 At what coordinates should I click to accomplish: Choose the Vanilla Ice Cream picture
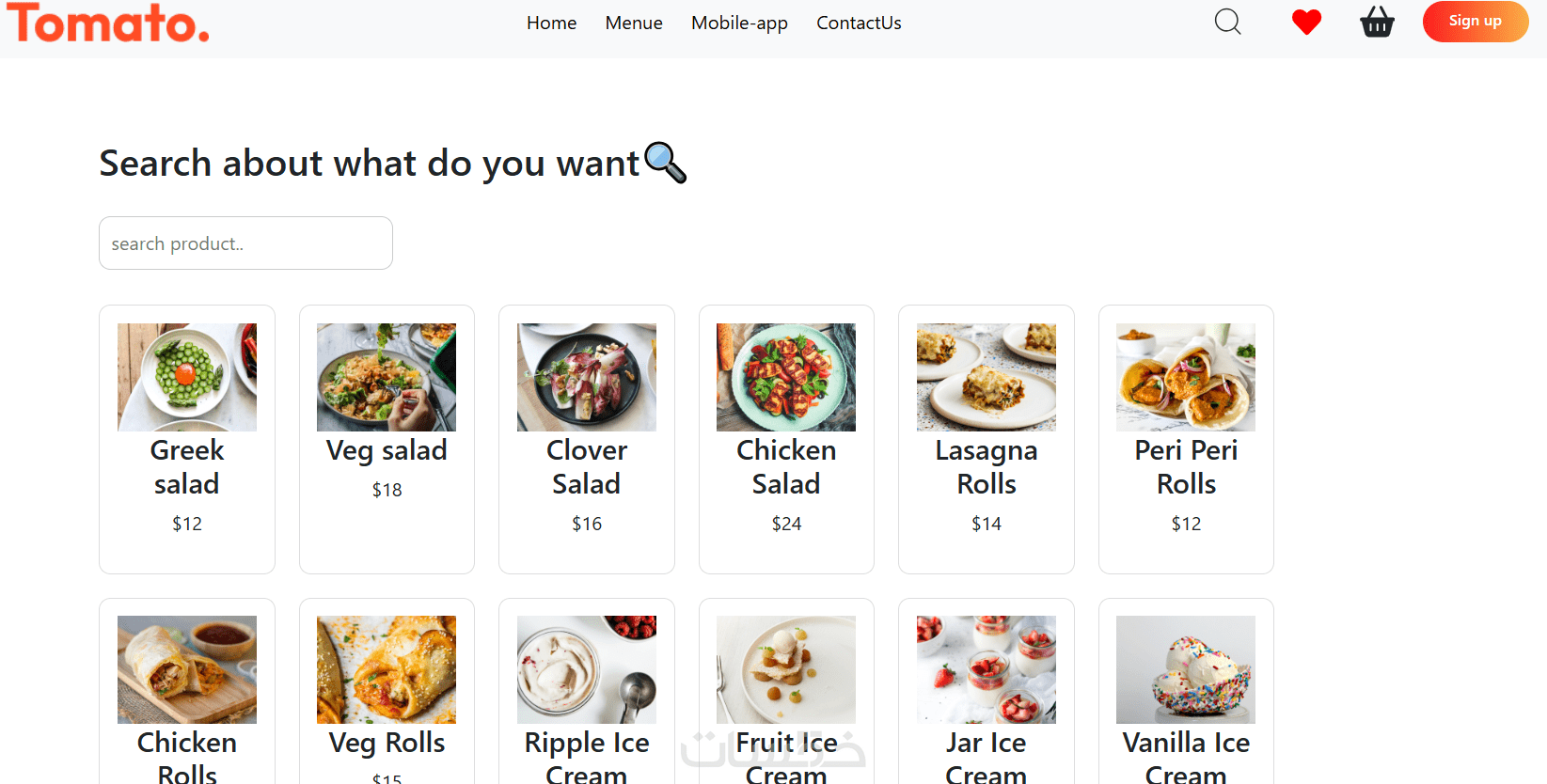pyautogui.click(x=1186, y=669)
